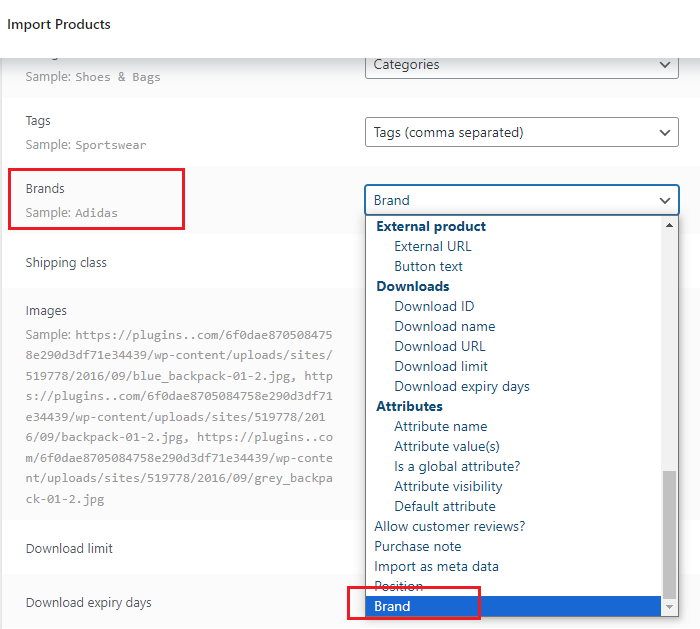This screenshot has height=629, width=700.
Task: Select Import as meta data option
Action: coord(436,566)
